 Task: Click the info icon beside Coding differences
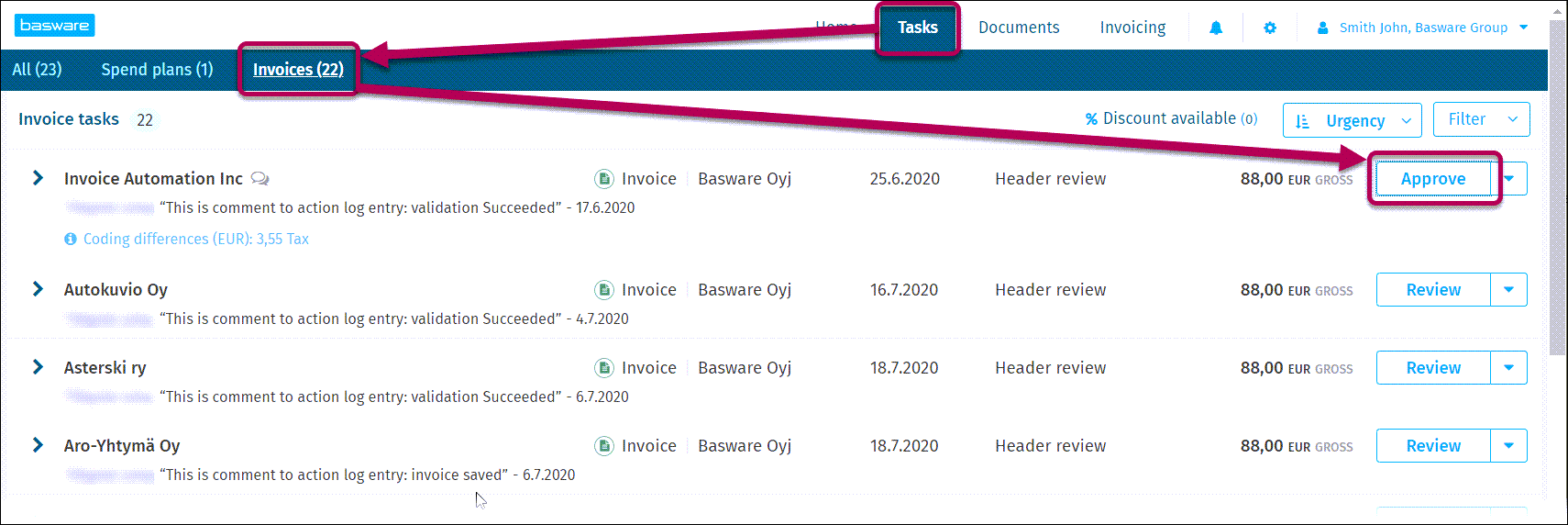[71, 239]
